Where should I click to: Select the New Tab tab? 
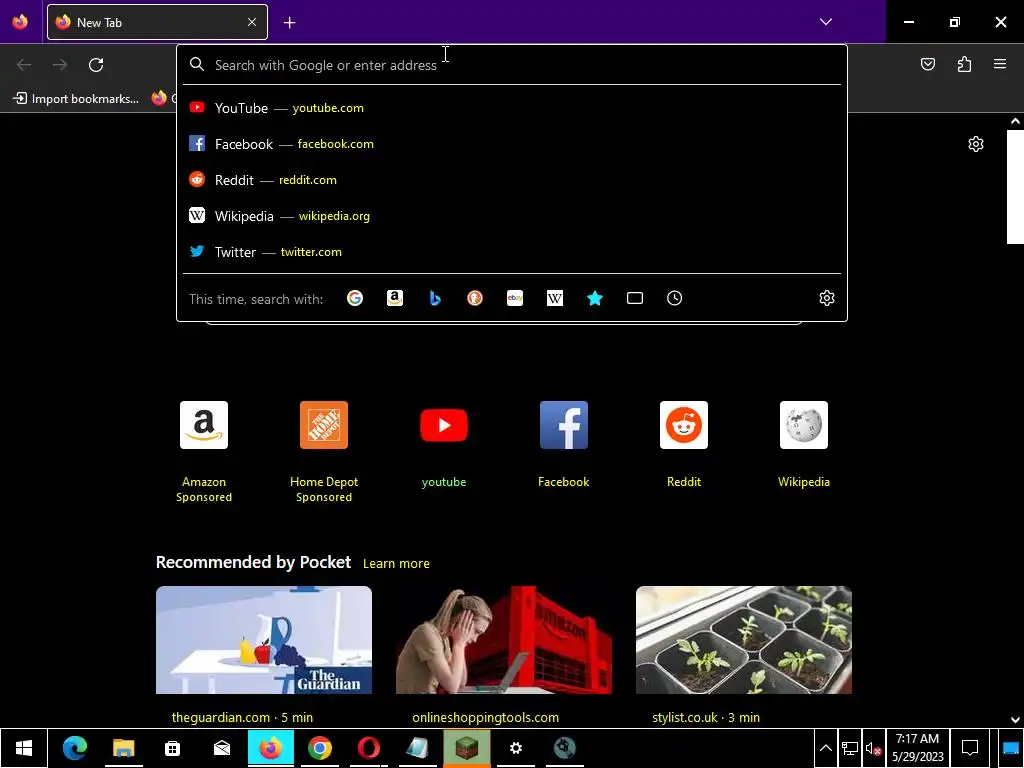pyautogui.click(x=157, y=22)
